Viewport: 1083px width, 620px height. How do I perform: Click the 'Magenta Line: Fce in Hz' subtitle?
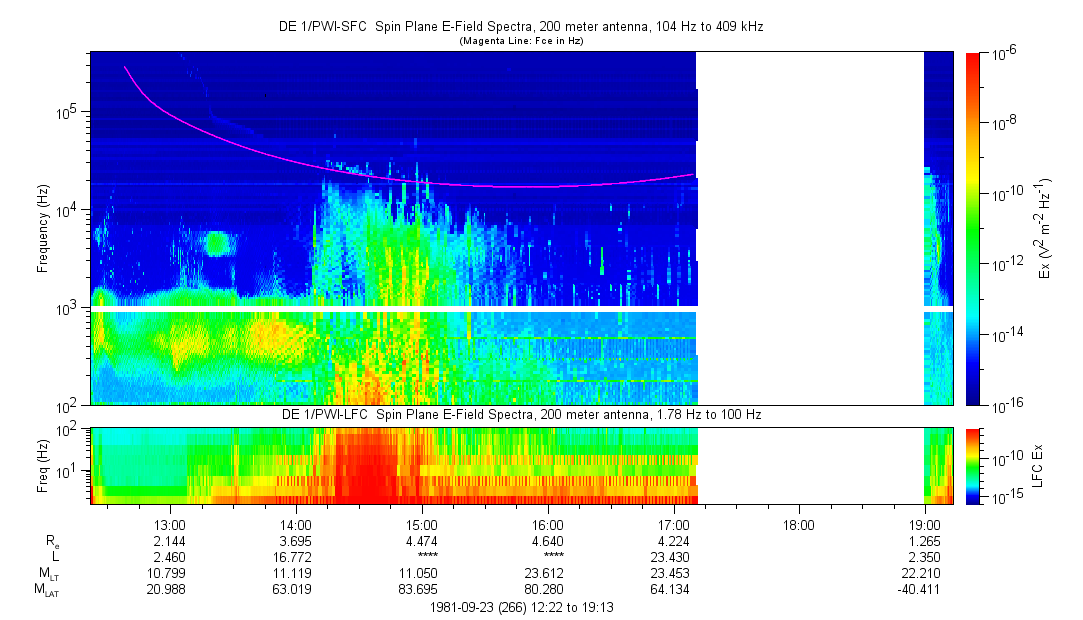[x=520, y=41]
